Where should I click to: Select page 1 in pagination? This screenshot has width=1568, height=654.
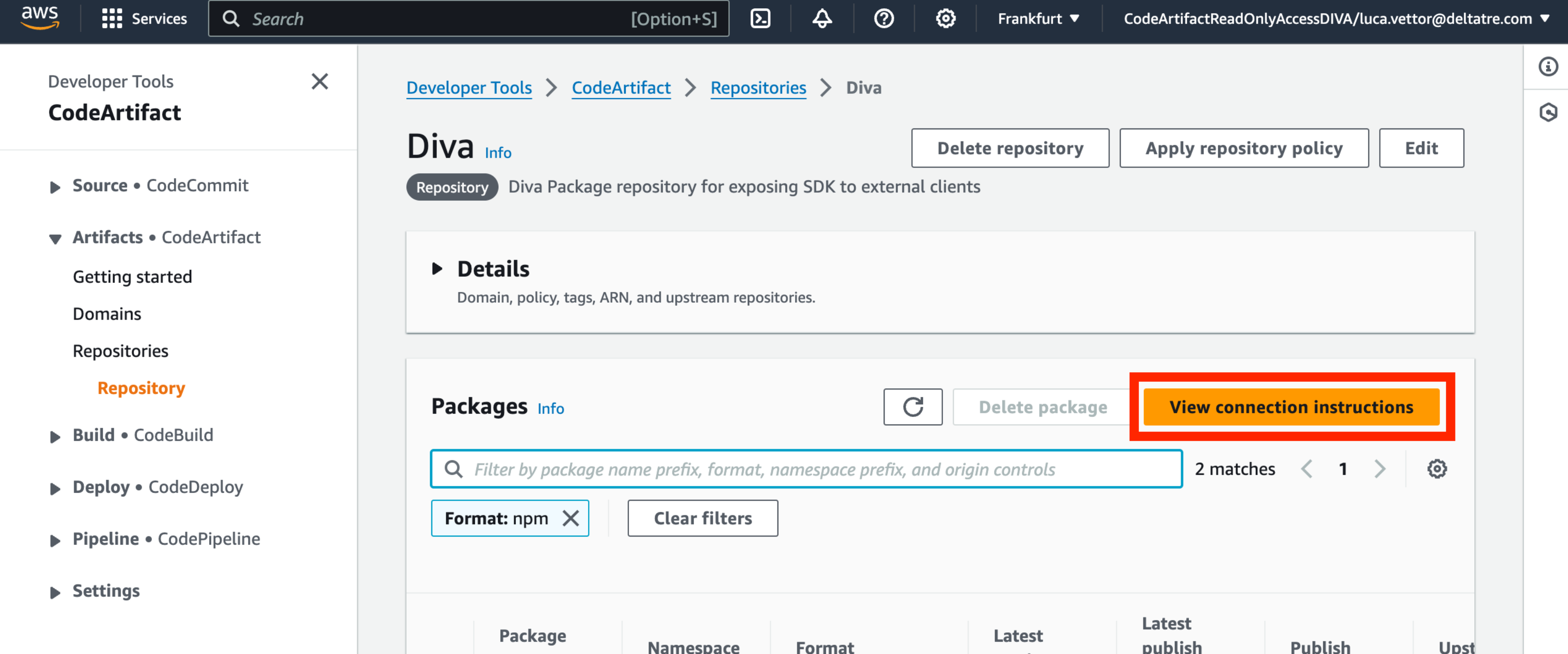1343,469
